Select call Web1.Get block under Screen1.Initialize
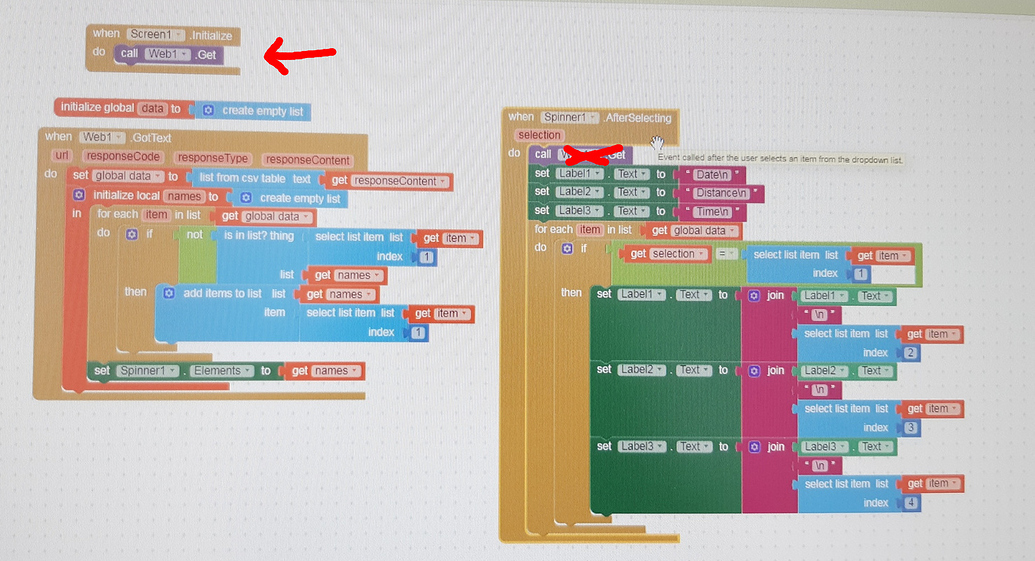1035x561 pixels. pos(130,54)
